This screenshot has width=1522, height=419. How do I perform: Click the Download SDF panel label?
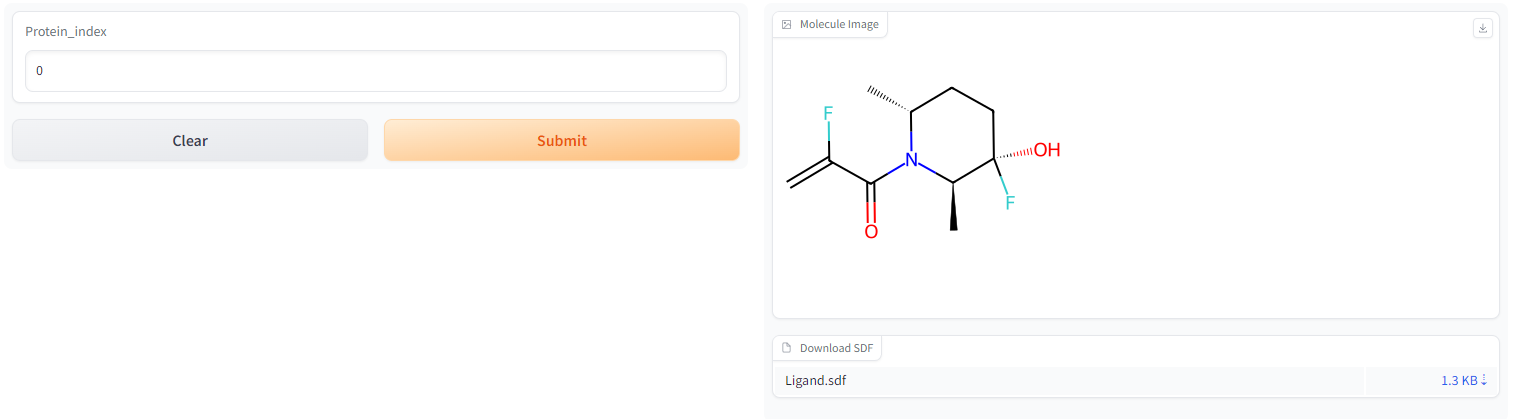pos(836,349)
